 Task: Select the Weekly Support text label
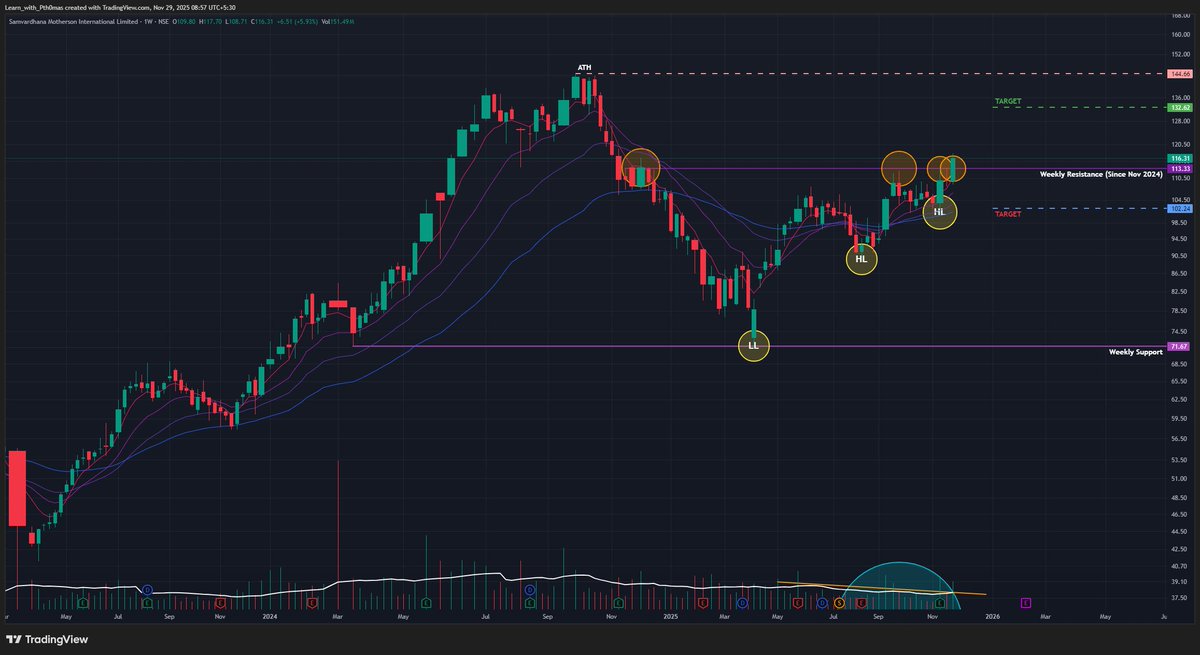click(1135, 352)
